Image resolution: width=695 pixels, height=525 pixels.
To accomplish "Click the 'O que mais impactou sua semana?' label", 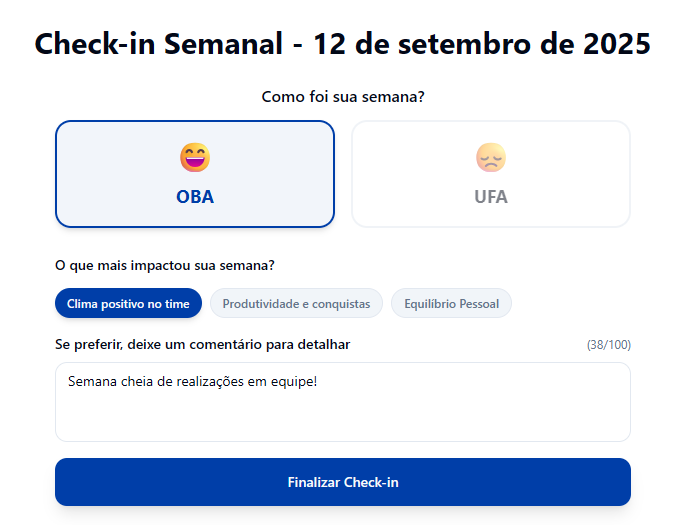I will coord(165,266).
